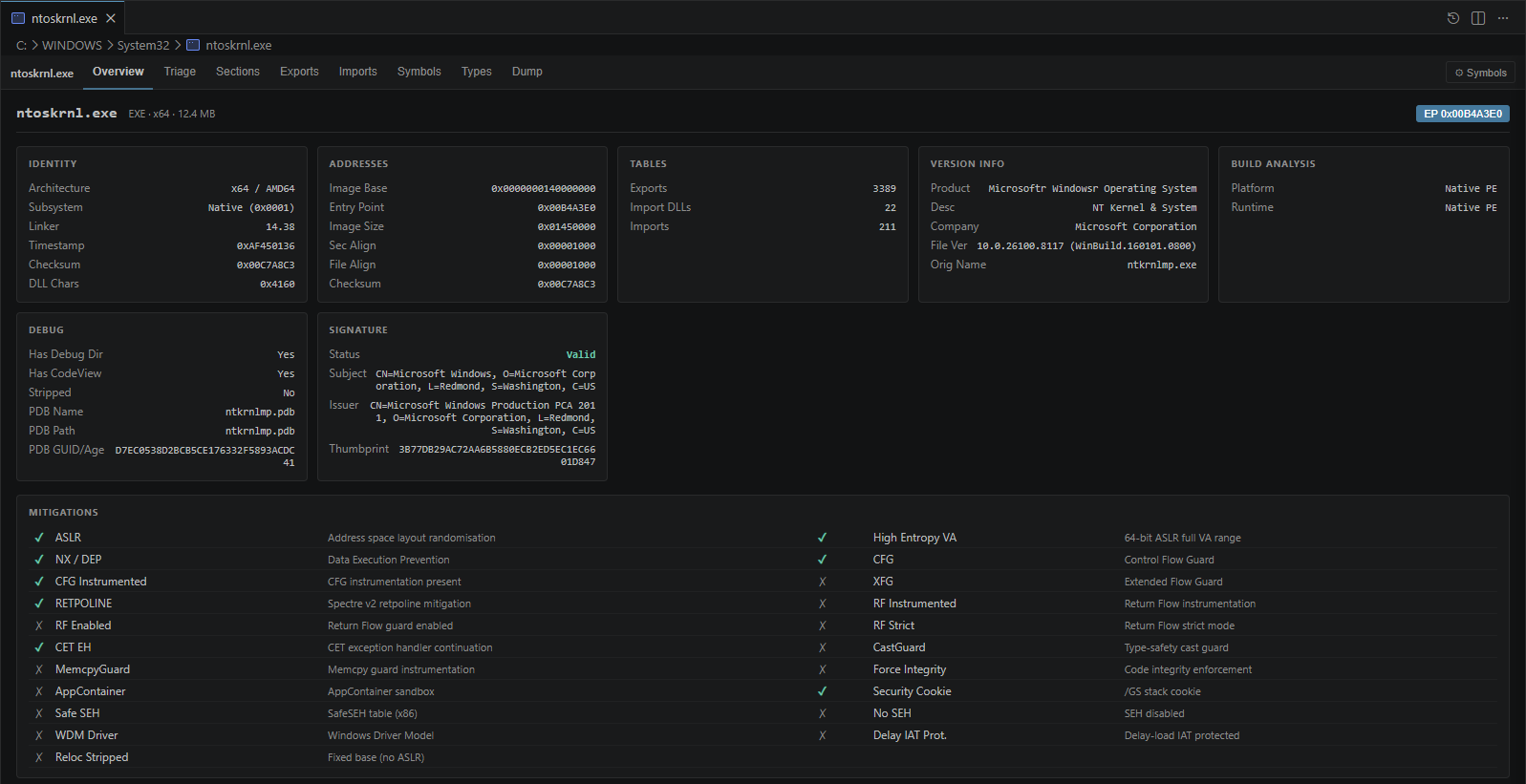Click the CFG Instrumented checkmark icon
Screen dimensions: 1526x784
tap(39, 582)
